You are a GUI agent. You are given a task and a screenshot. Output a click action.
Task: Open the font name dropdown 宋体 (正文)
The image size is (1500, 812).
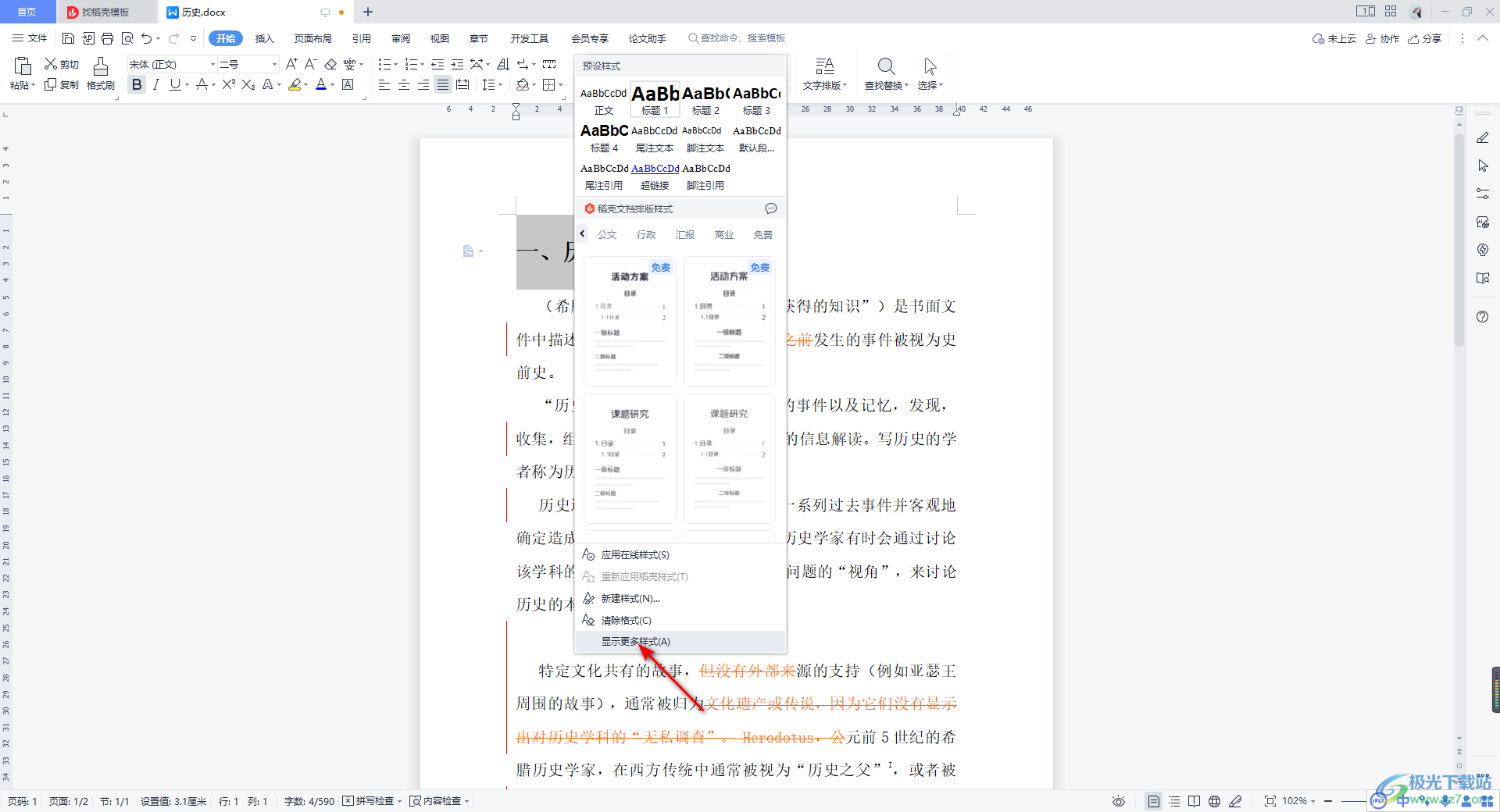point(211,64)
